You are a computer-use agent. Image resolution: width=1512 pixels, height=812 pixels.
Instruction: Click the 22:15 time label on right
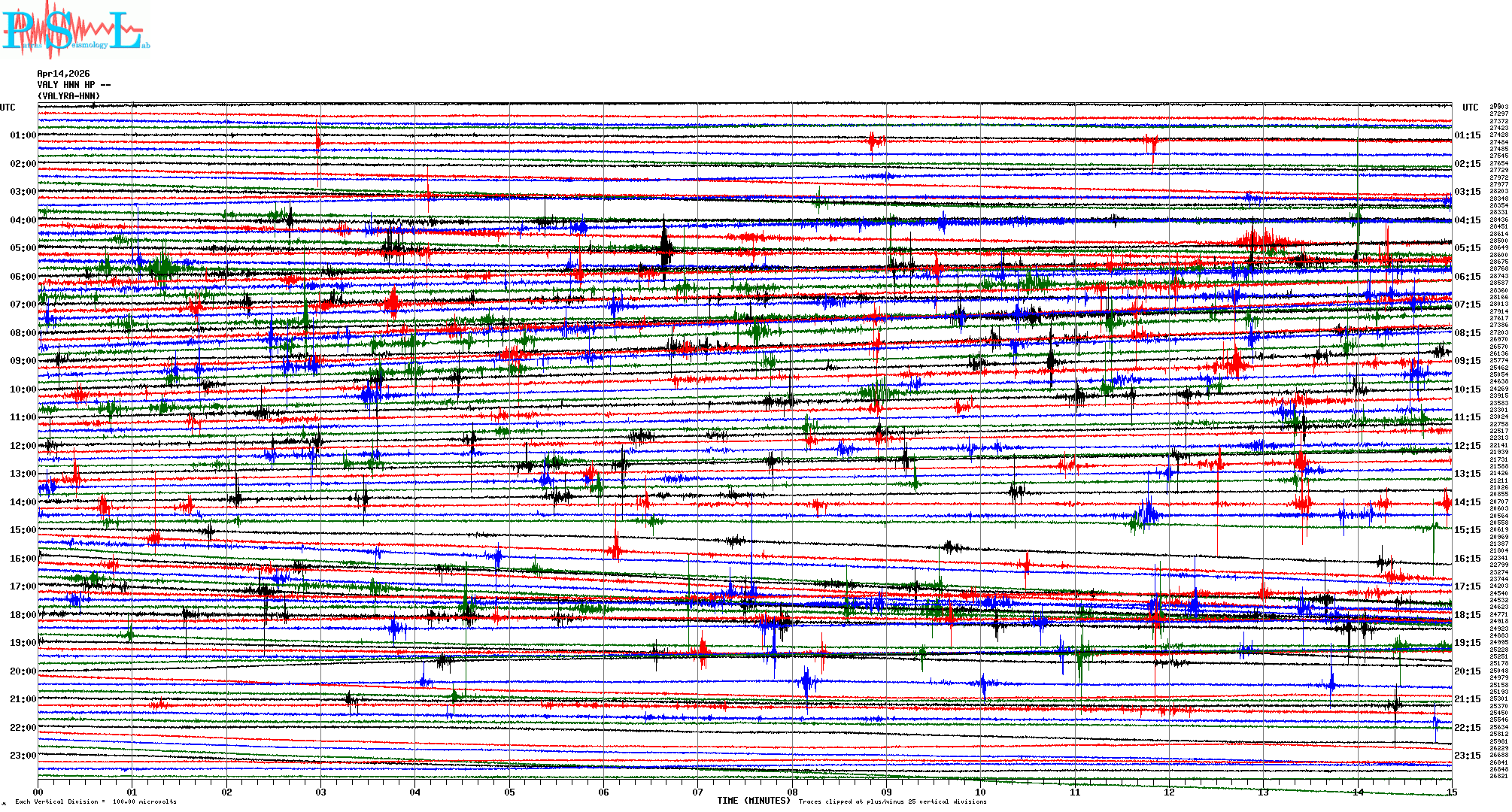[x=1467, y=728]
